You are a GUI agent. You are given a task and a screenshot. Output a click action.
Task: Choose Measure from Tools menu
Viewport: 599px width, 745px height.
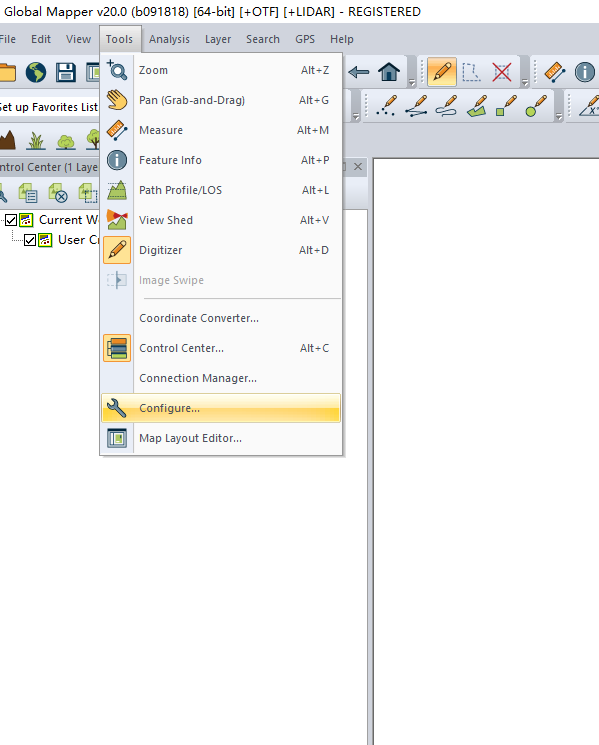(221, 130)
